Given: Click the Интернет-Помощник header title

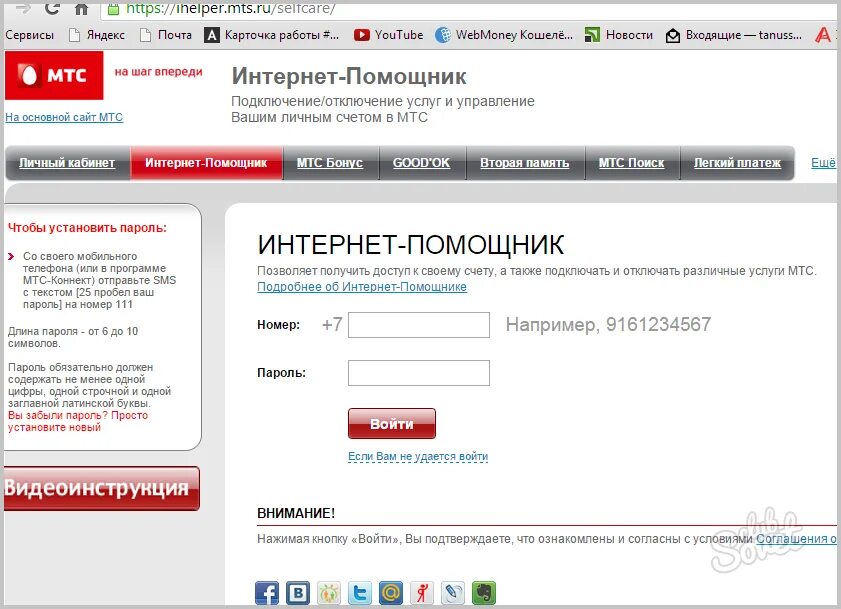Looking at the screenshot, I should click(349, 76).
